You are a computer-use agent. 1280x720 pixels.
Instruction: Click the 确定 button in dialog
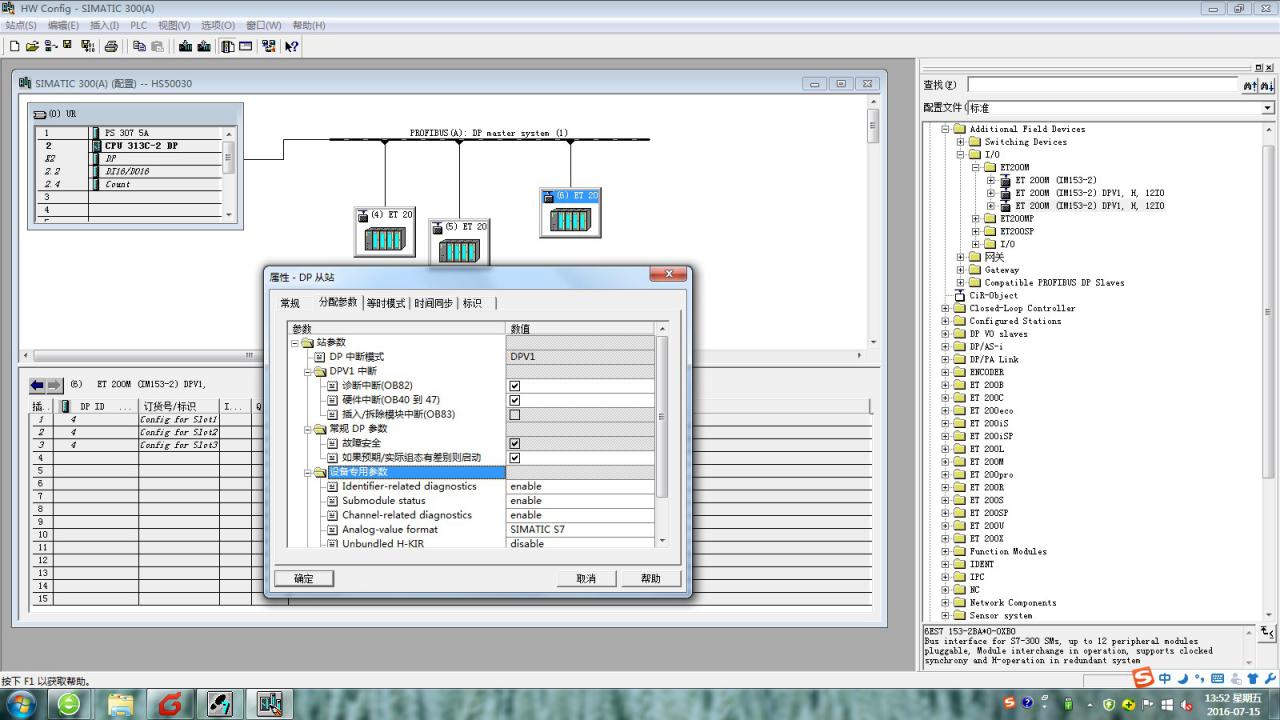pos(304,578)
